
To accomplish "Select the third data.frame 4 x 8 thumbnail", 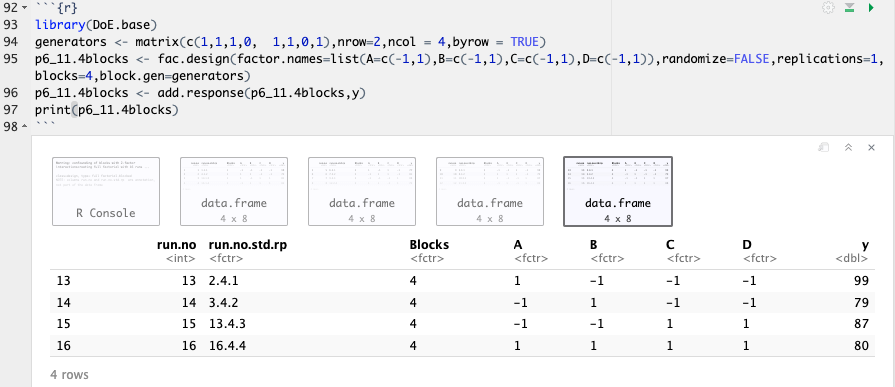I will 490,192.
